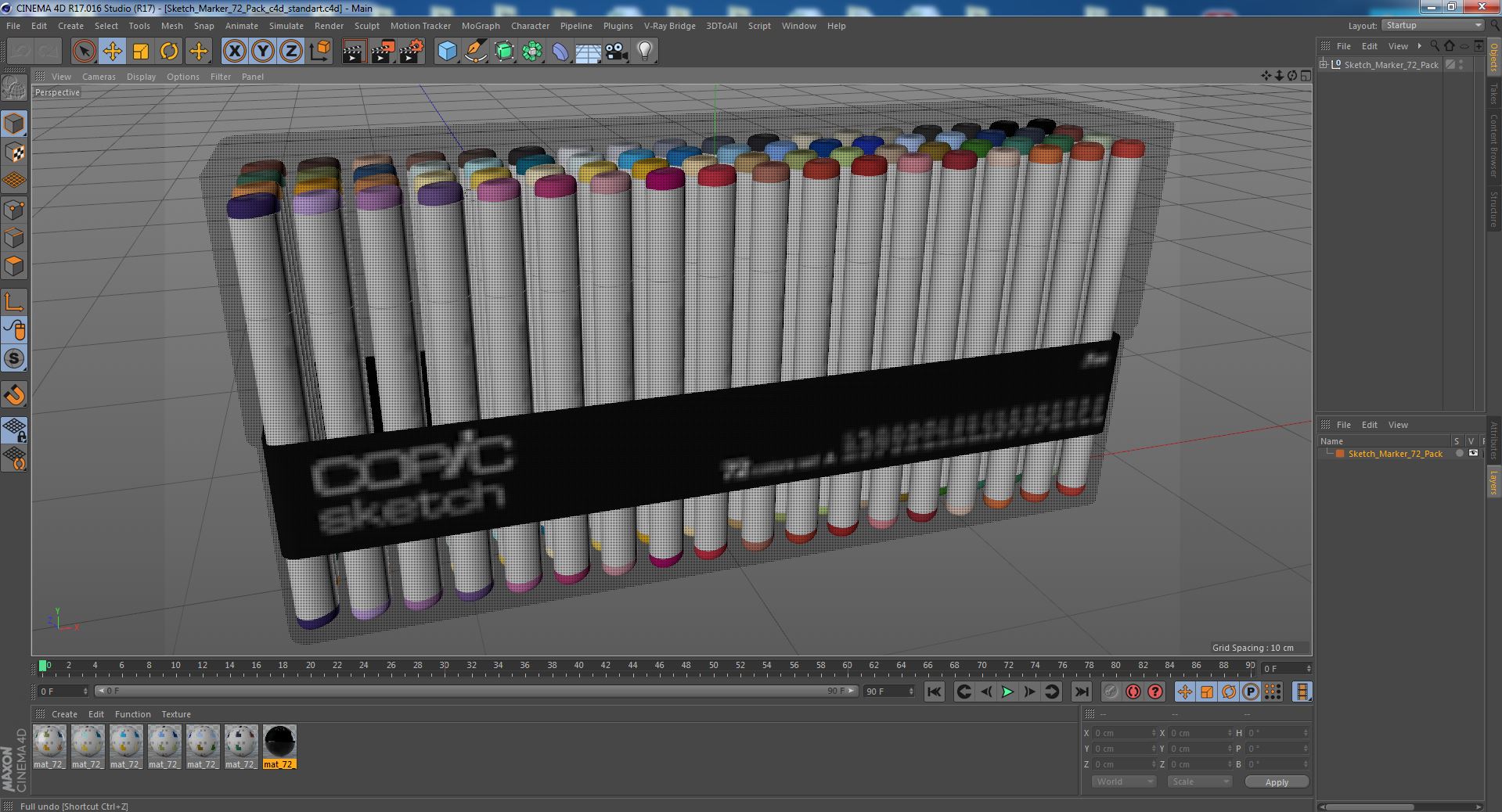The width and height of the screenshot is (1502, 812).
Task: Open the MoGraph menu
Action: coord(481,26)
